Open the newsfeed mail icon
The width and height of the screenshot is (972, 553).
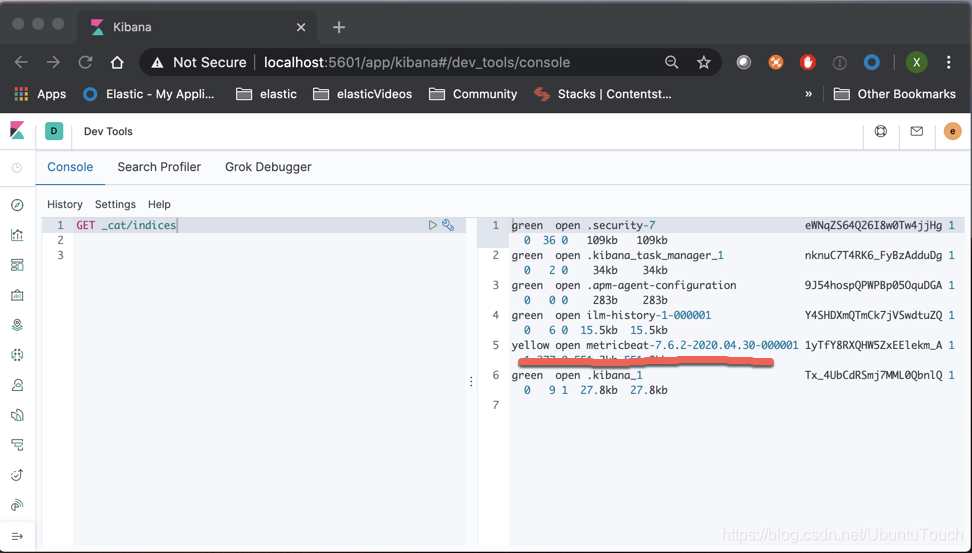[x=916, y=131]
